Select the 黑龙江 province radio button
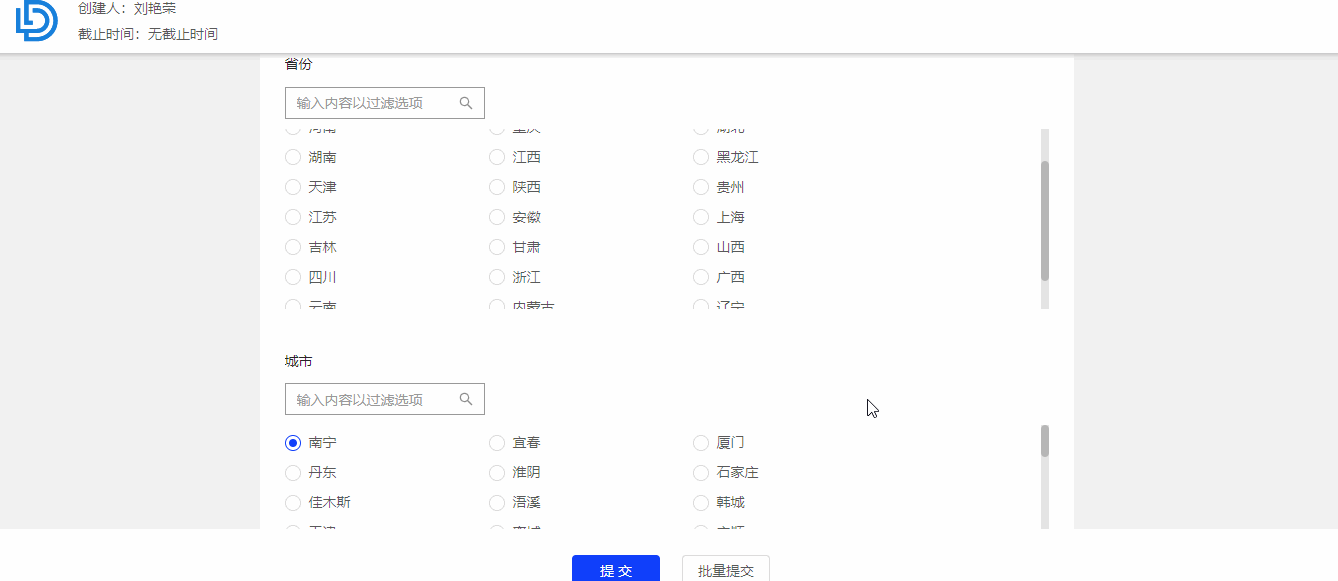The image size is (1338, 581). (x=701, y=157)
